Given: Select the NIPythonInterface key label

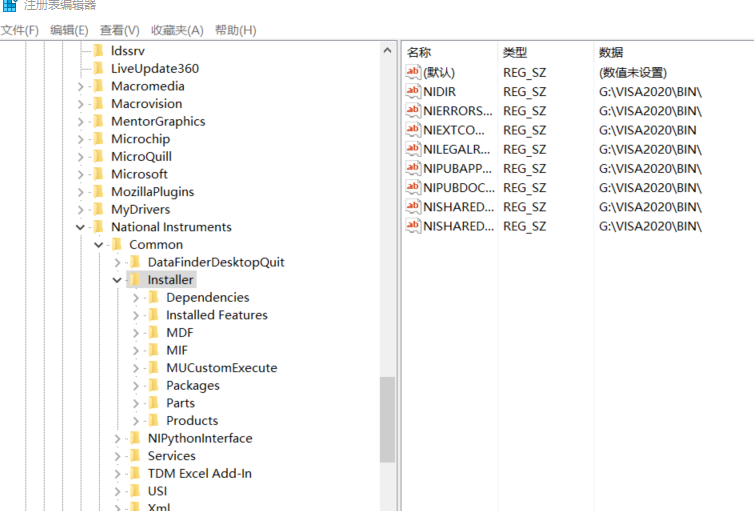Looking at the screenshot, I should click(x=200, y=438).
